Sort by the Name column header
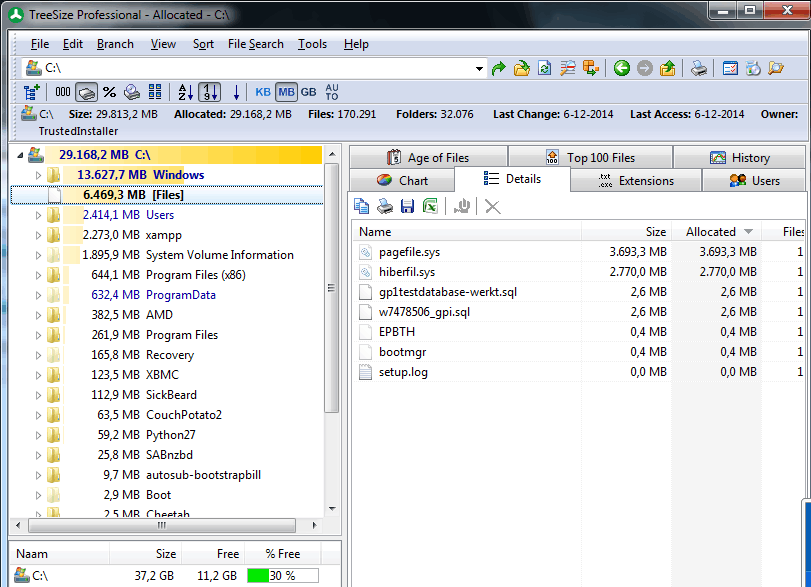 click(x=467, y=232)
